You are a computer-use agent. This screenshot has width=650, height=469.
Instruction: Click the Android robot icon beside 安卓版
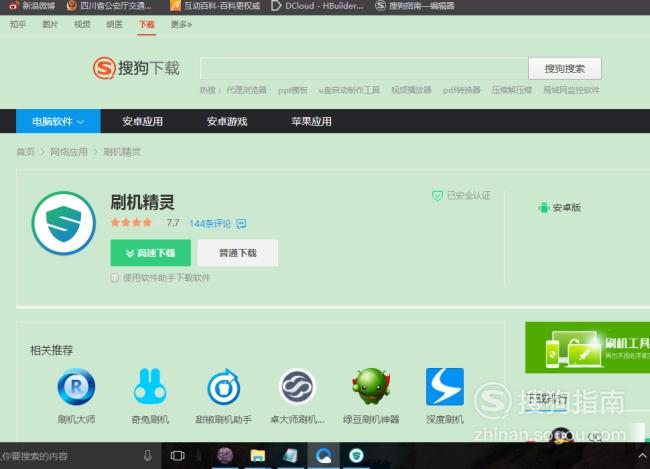pos(543,207)
